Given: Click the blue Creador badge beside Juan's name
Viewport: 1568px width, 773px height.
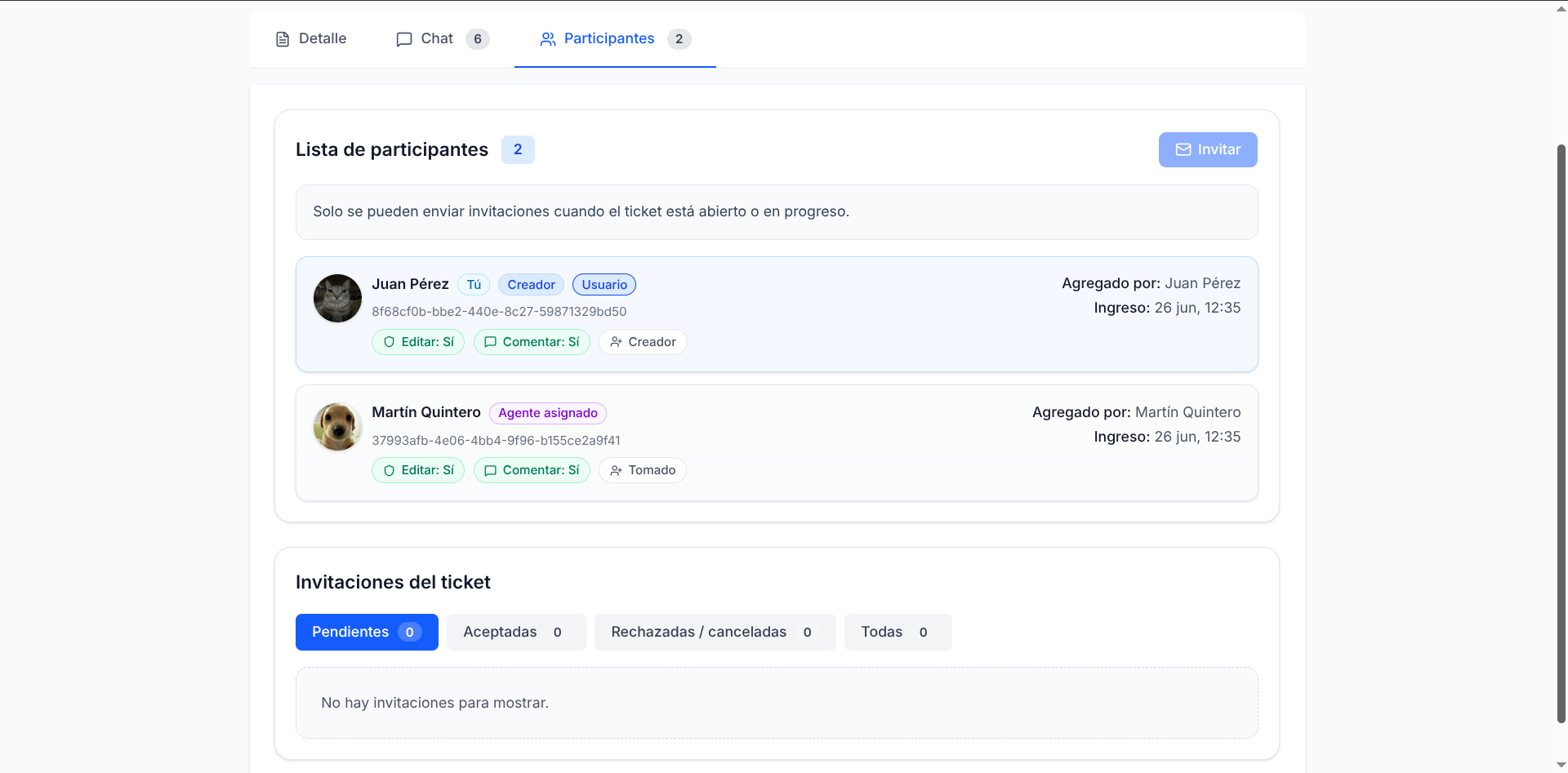Looking at the screenshot, I should (x=531, y=284).
